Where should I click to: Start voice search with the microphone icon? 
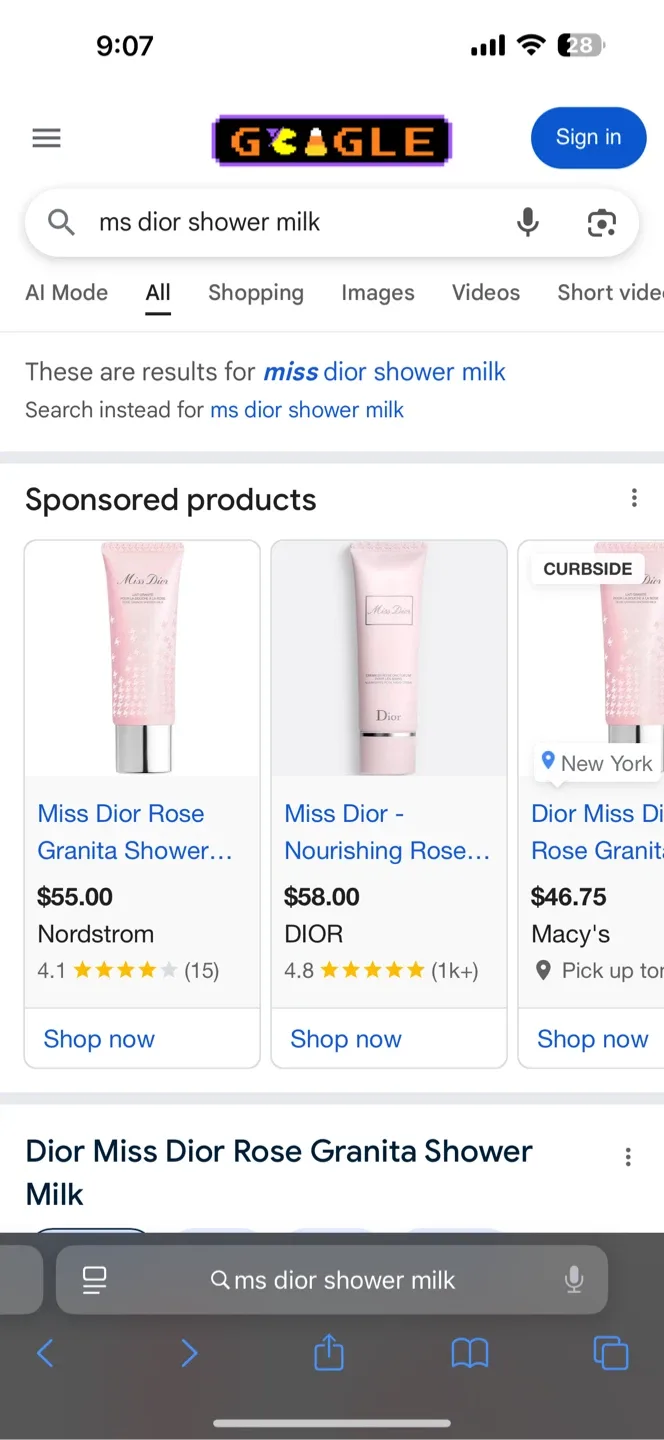pyautogui.click(x=527, y=222)
